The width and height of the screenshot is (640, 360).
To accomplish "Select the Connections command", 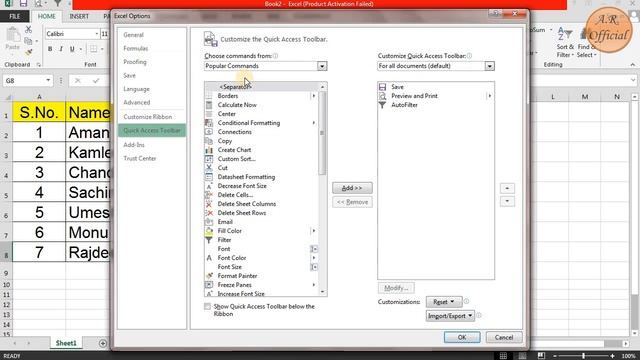I will pyautogui.click(x=261, y=132).
